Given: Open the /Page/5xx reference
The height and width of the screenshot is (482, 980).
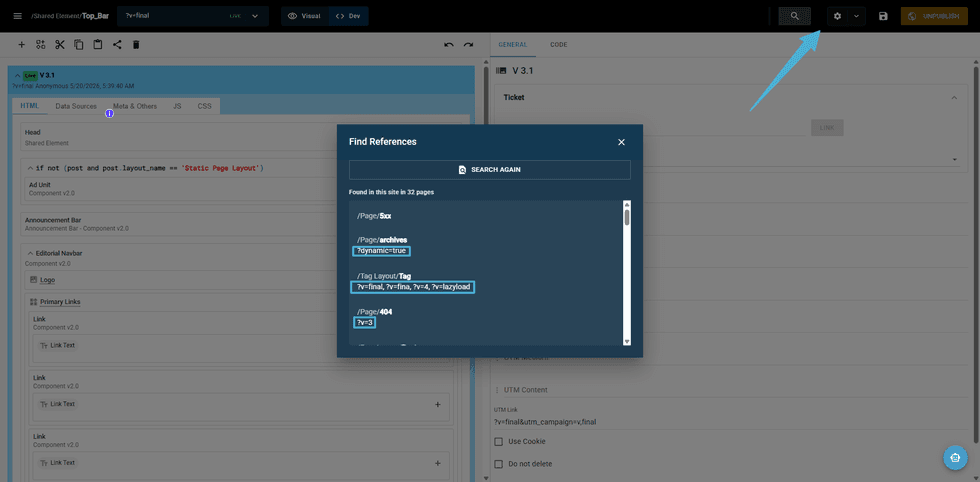Looking at the screenshot, I should [374, 216].
